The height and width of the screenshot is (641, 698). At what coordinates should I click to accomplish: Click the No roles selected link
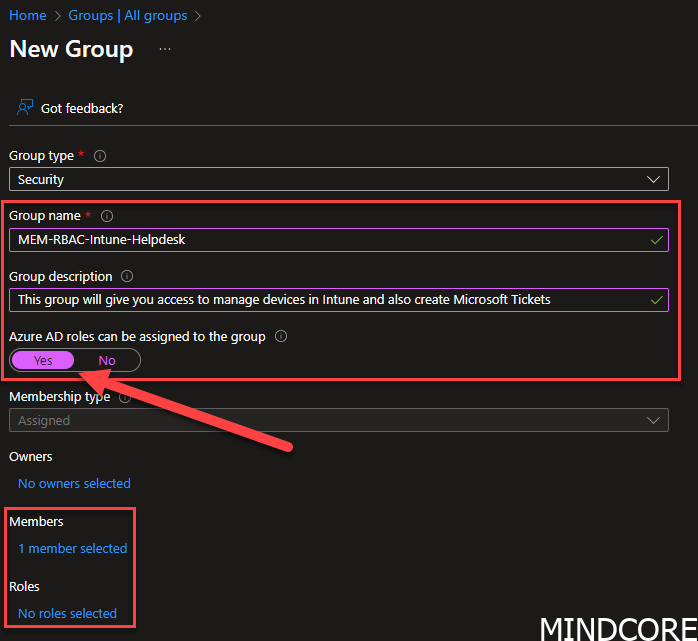[67, 613]
